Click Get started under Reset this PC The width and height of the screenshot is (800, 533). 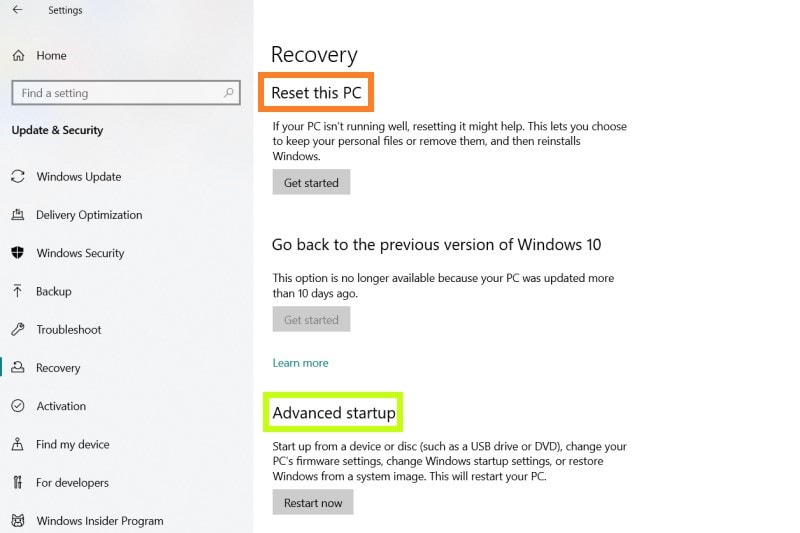click(x=311, y=182)
